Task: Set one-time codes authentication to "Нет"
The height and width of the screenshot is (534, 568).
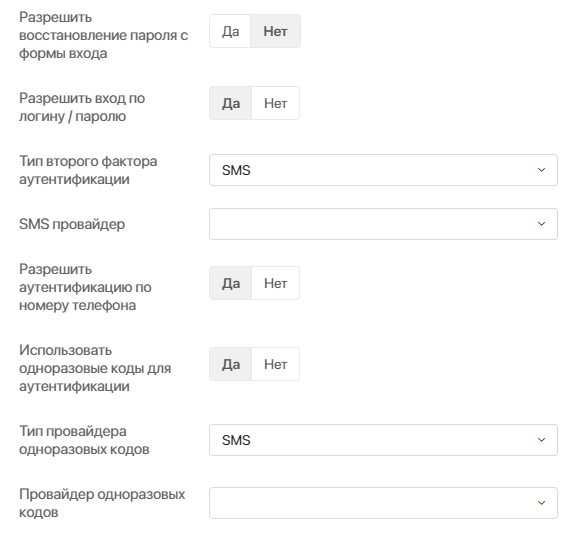Action: tap(275, 364)
